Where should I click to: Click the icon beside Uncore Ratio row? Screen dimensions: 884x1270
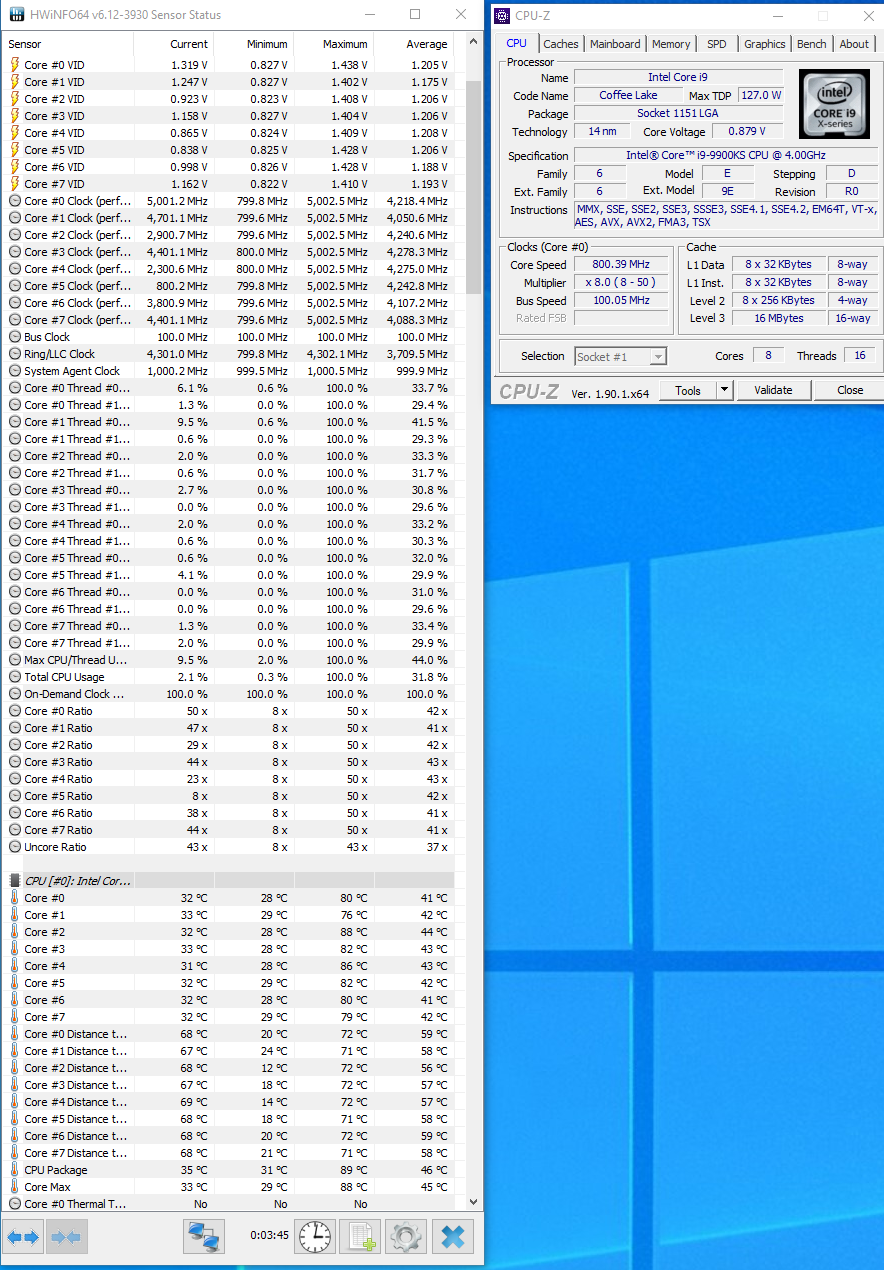coord(15,847)
